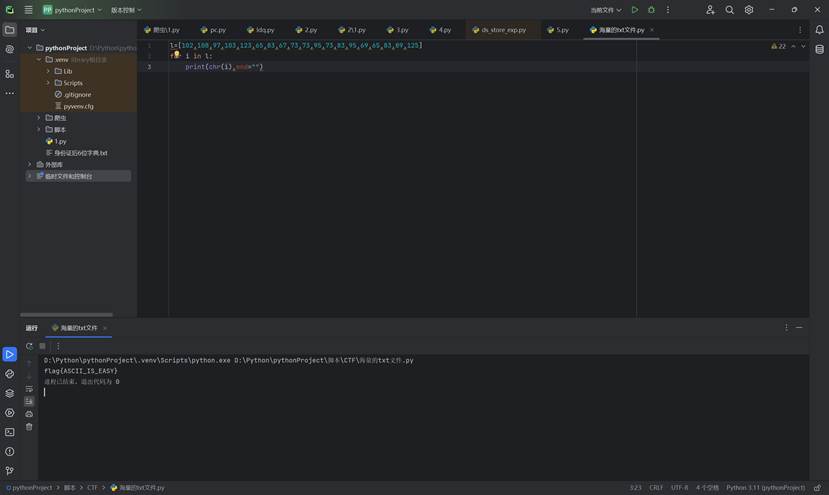Open the version control dropdown

[x=126, y=10]
